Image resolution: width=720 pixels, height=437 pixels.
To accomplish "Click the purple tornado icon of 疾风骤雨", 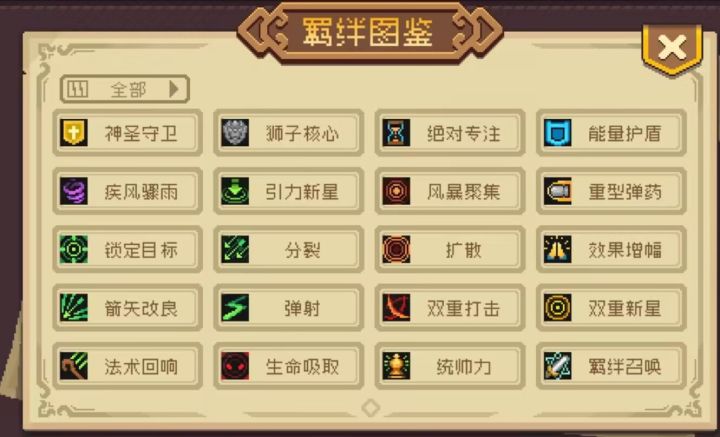I will coord(74,191).
